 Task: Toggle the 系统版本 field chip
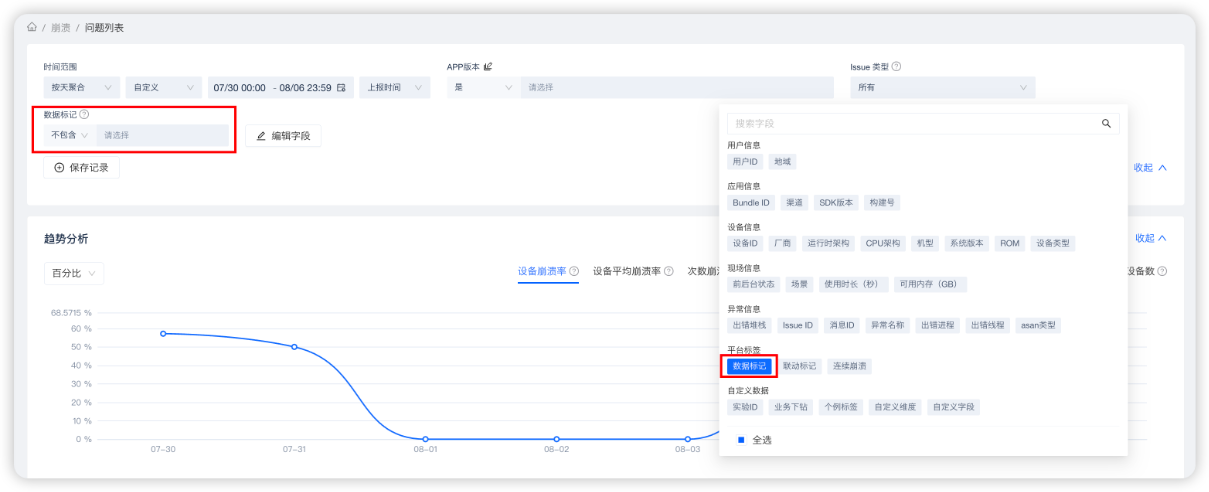pos(967,243)
